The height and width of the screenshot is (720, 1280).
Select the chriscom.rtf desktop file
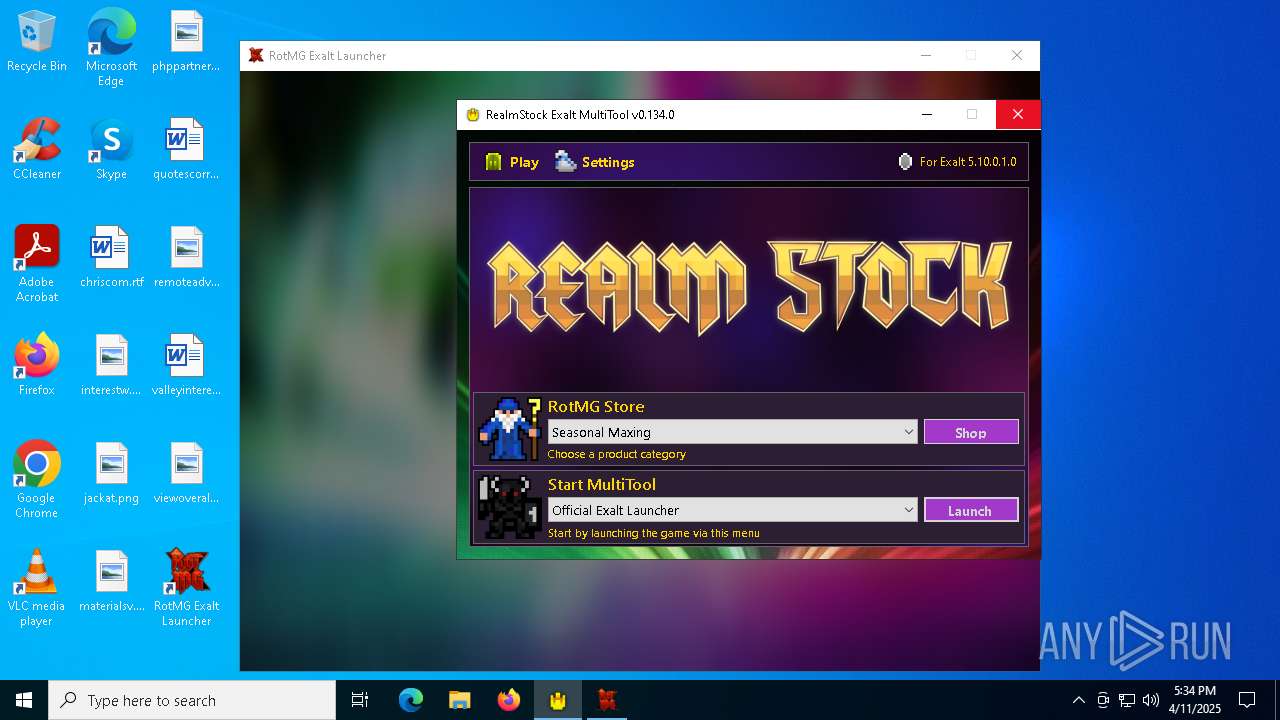111,258
